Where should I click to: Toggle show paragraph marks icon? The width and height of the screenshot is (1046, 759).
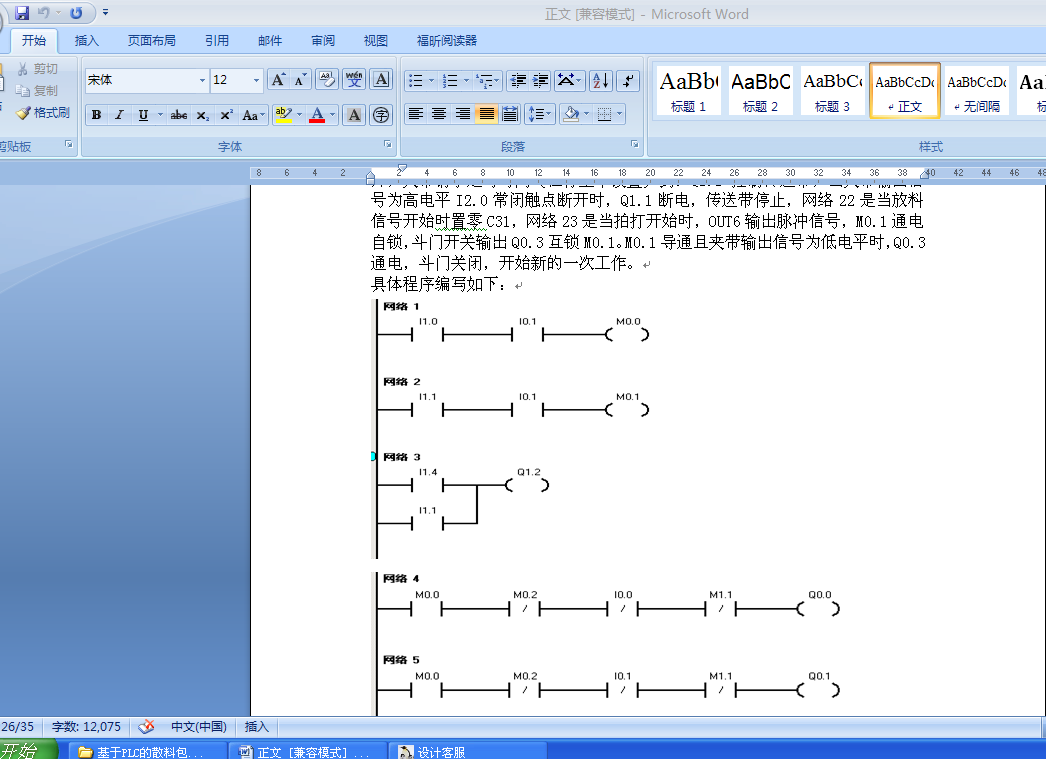coord(628,81)
